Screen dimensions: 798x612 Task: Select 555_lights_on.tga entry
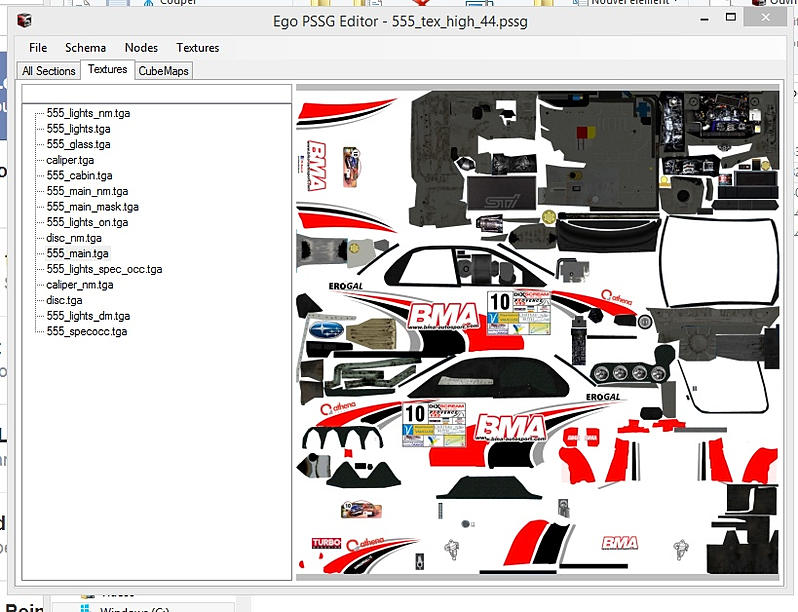[x=87, y=222]
